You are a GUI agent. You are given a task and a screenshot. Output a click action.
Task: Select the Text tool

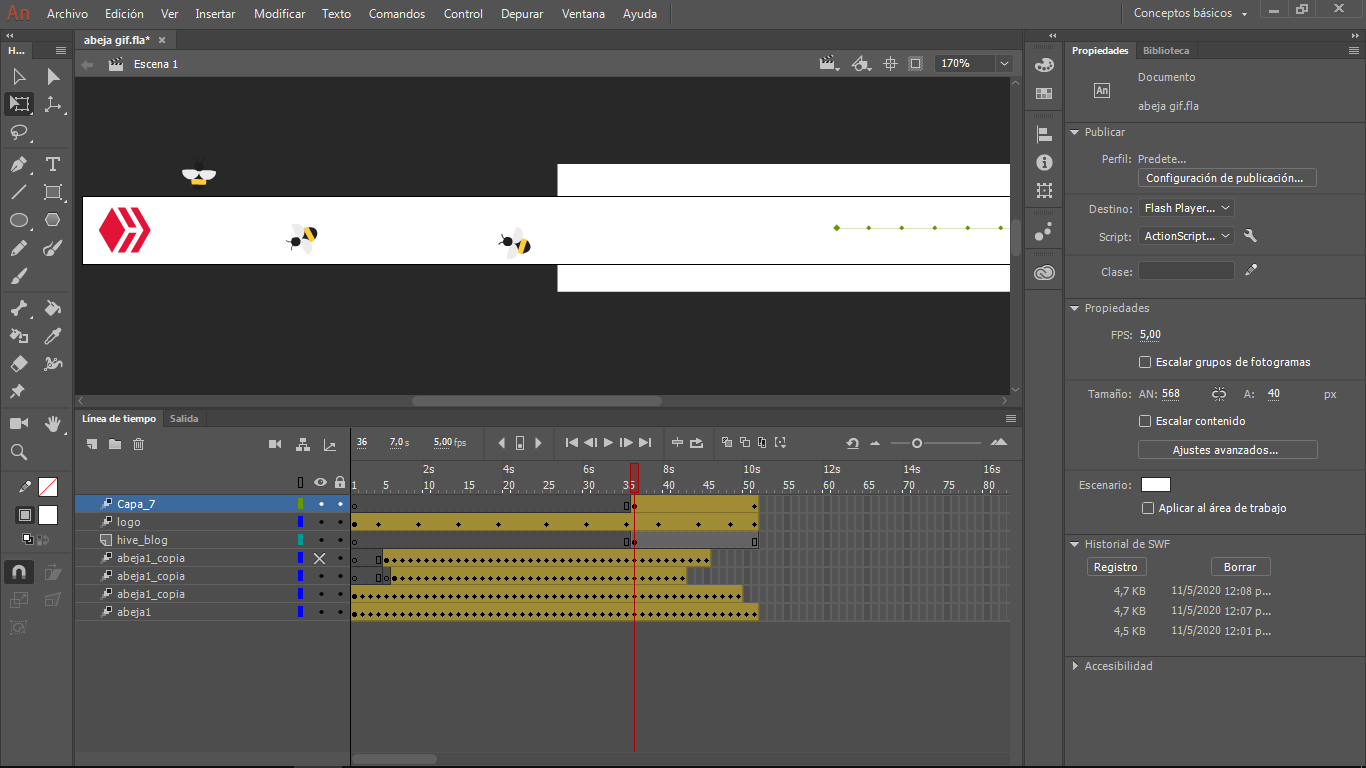pyautogui.click(x=53, y=164)
